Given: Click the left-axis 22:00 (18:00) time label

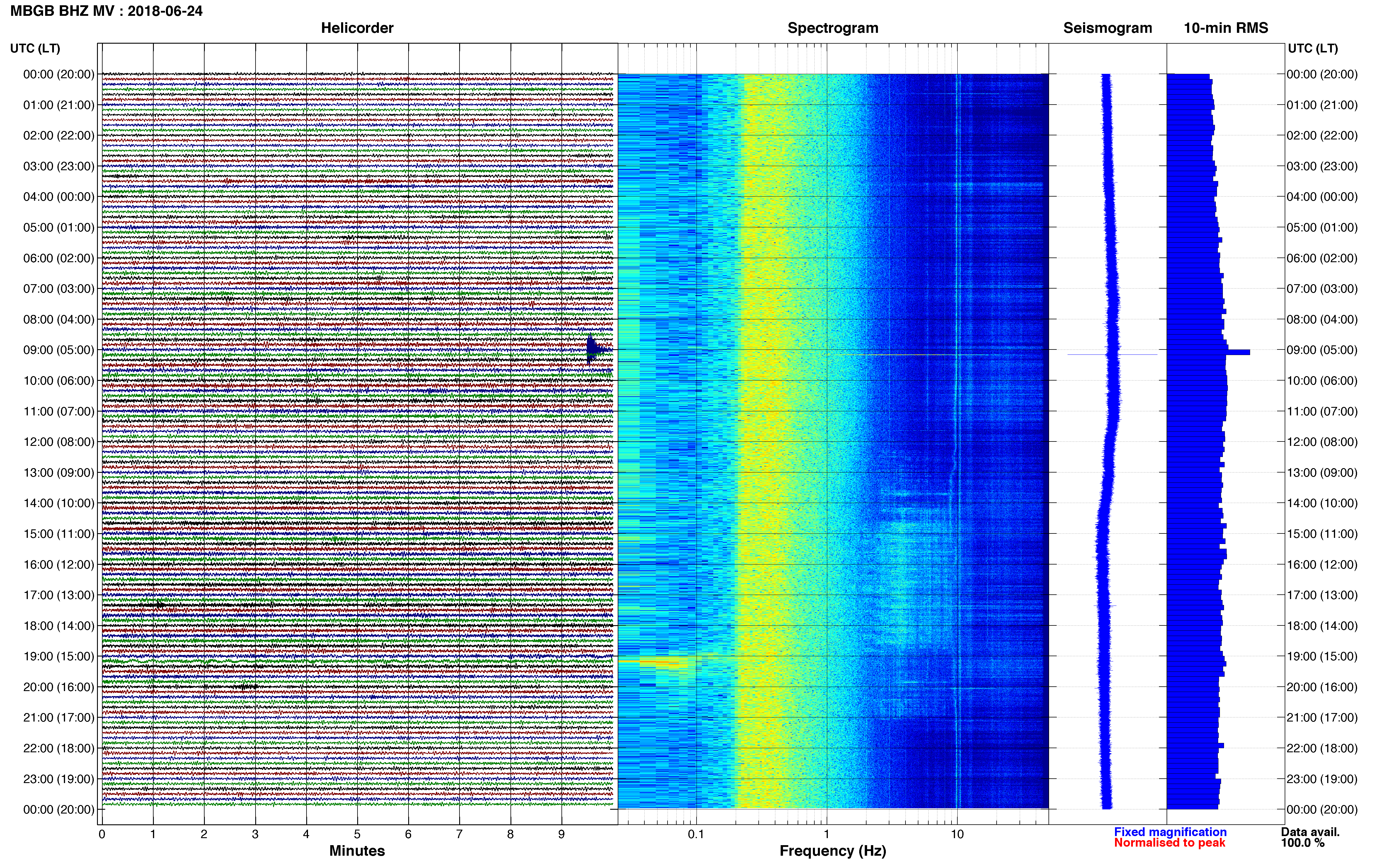Looking at the screenshot, I should [x=59, y=748].
